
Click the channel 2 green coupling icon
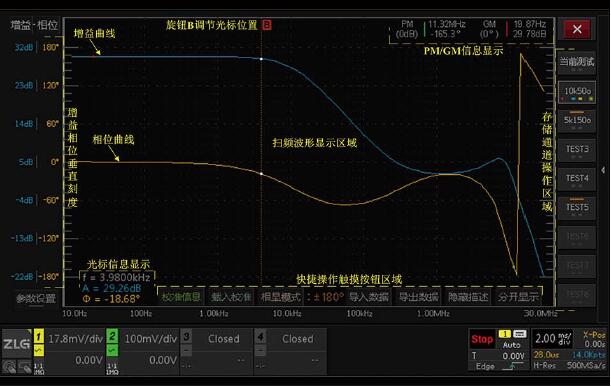click(112, 351)
